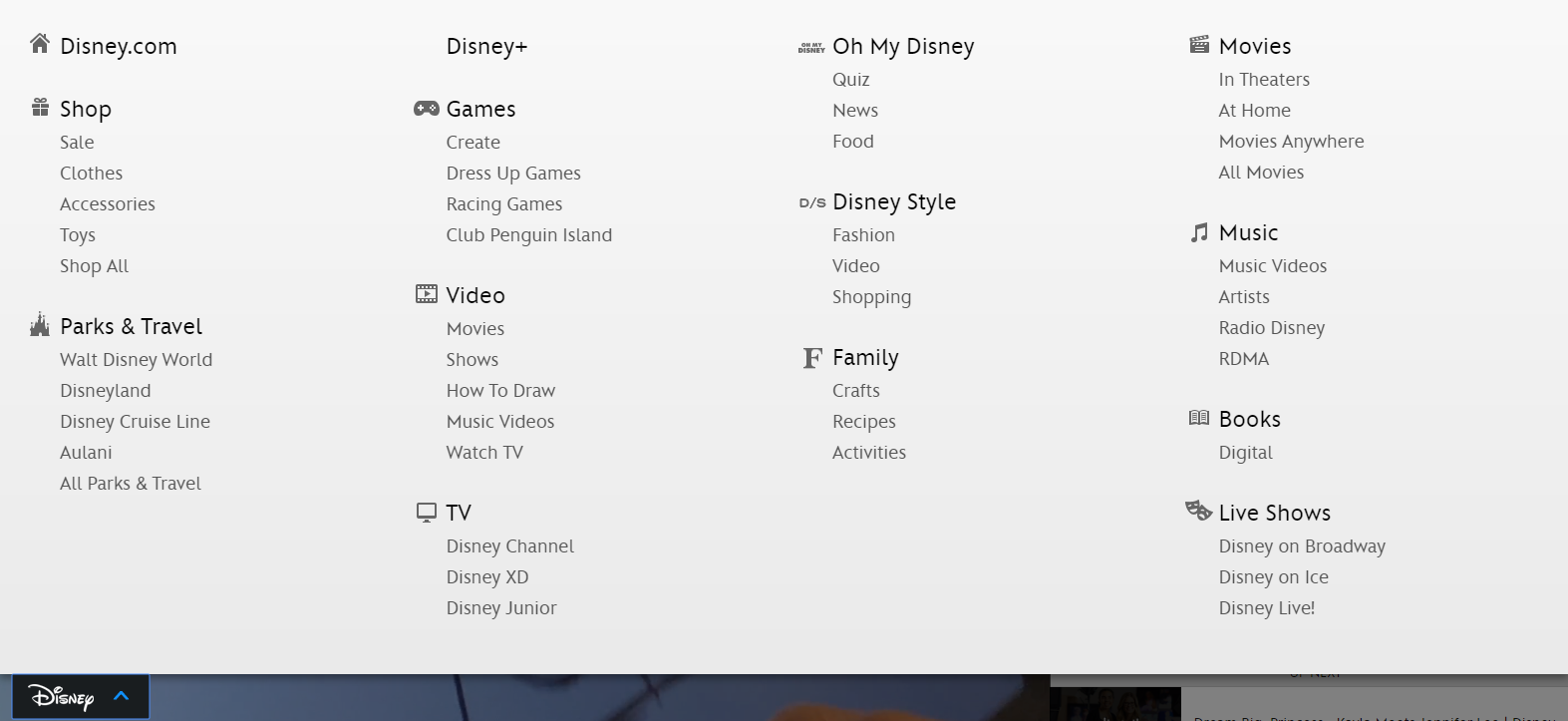This screenshot has width=1568, height=721.
Task: Click the Books open book icon
Action: pyautogui.click(x=1199, y=418)
